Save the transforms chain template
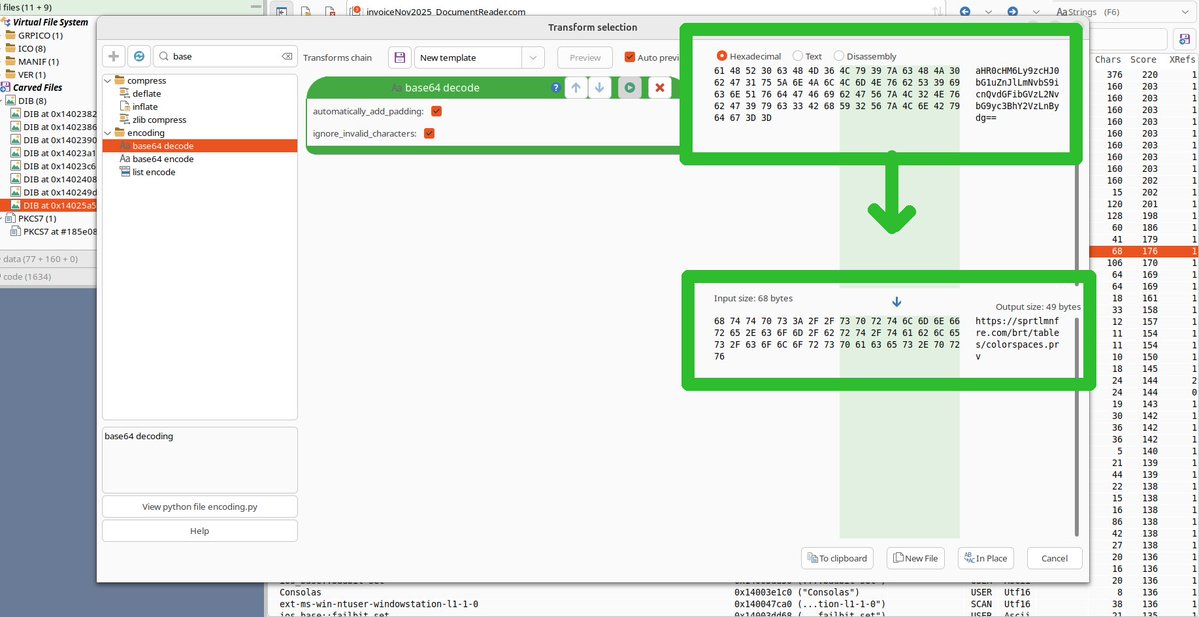 coord(399,57)
